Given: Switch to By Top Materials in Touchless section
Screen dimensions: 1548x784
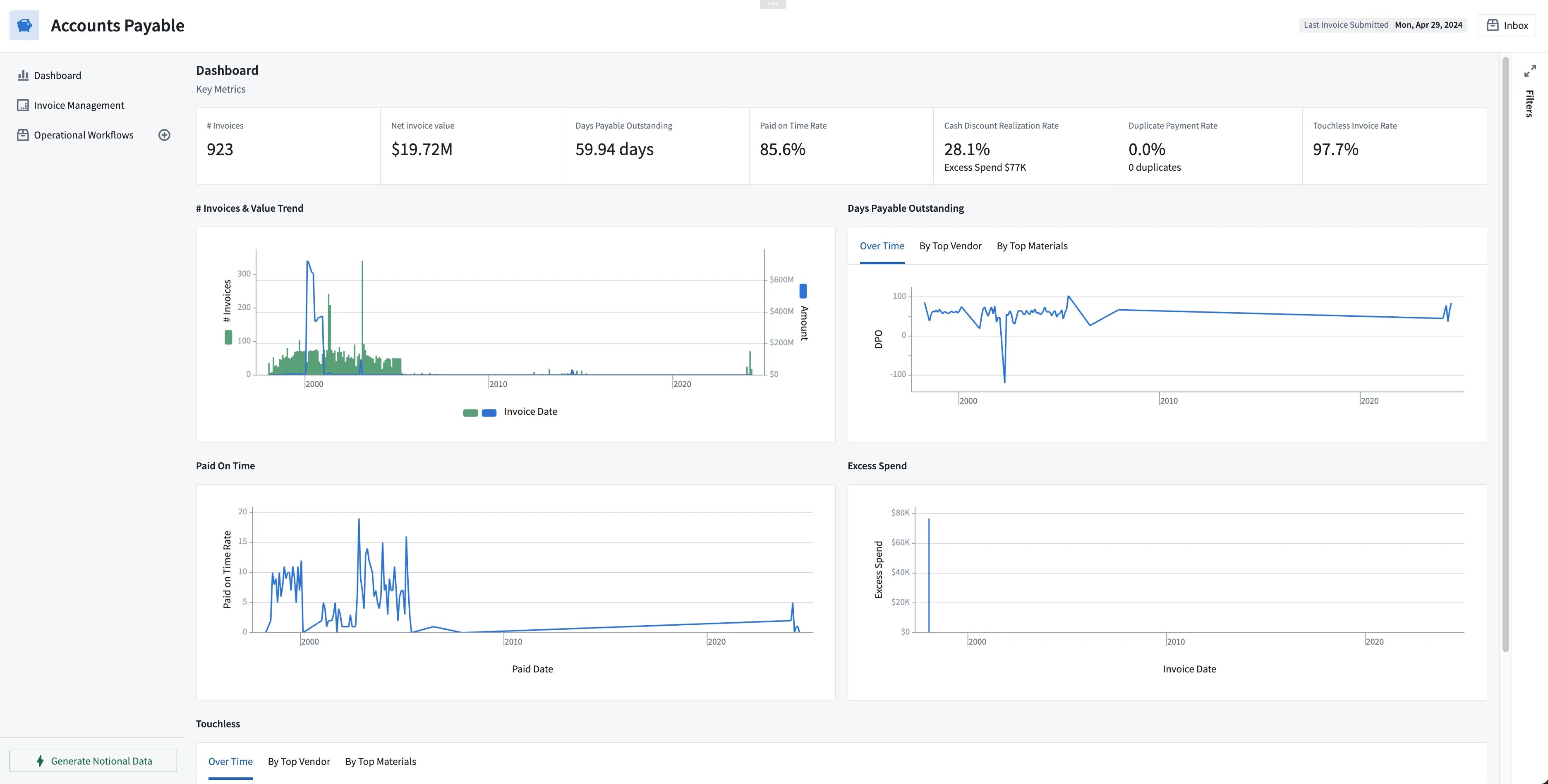Looking at the screenshot, I should [x=381, y=761].
